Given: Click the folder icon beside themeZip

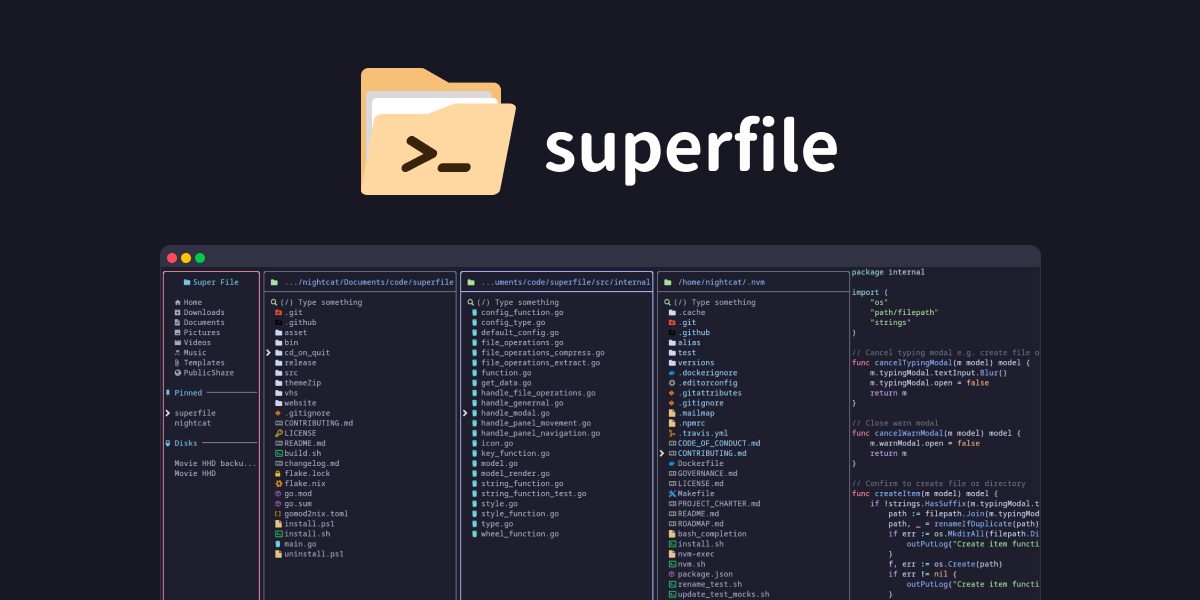Looking at the screenshot, I should tap(279, 382).
